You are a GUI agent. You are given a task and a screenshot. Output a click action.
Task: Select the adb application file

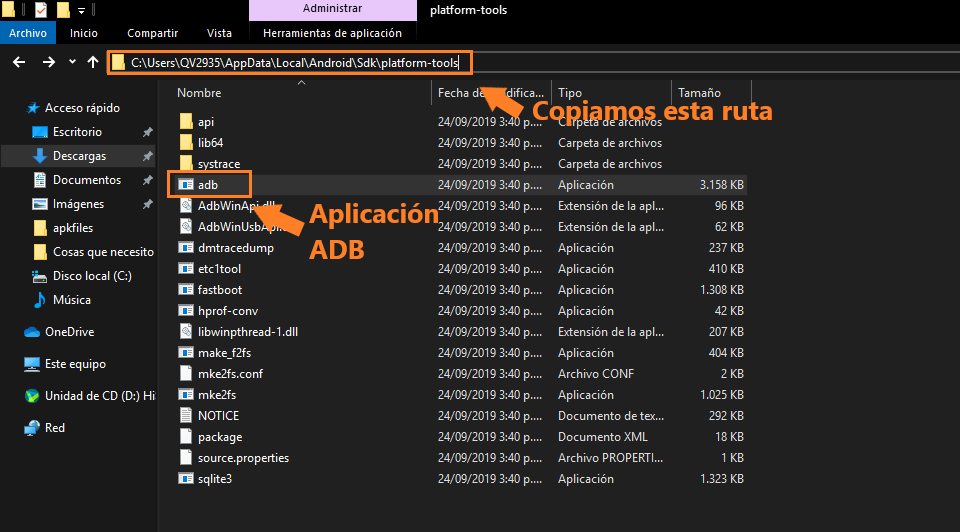point(208,185)
